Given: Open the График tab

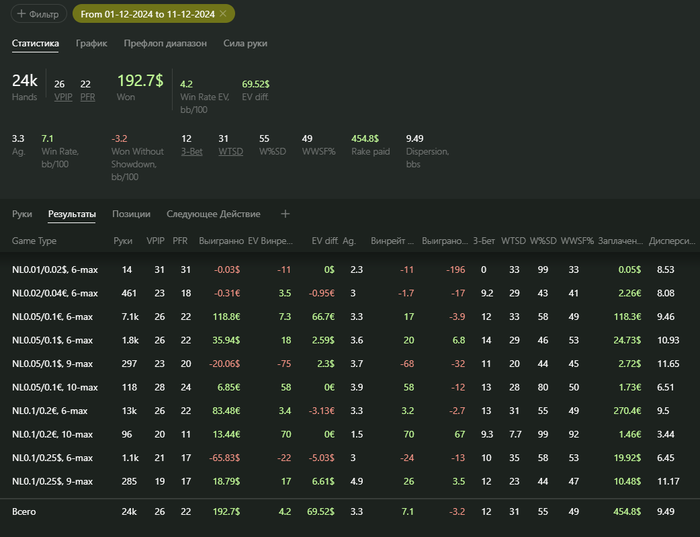Looking at the screenshot, I should pos(91,44).
